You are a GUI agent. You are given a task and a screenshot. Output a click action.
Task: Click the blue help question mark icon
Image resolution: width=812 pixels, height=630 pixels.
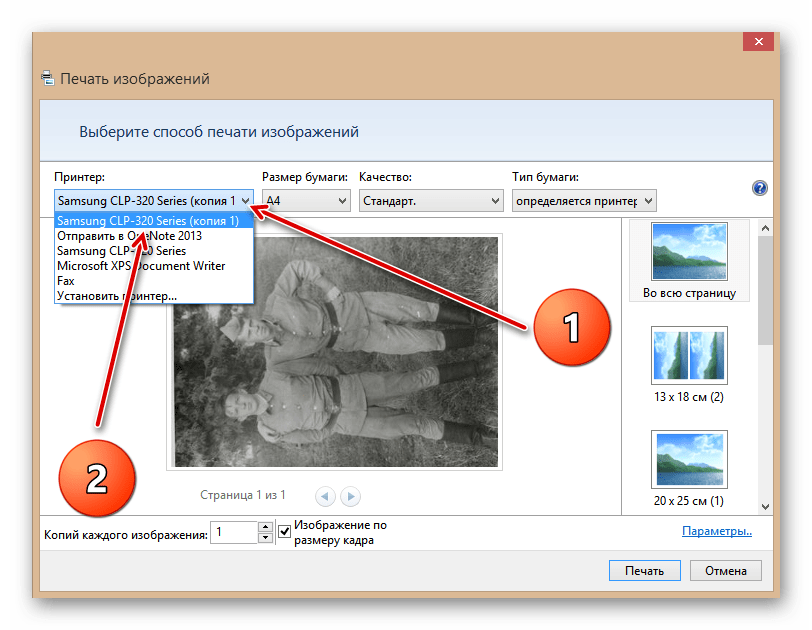[759, 188]
